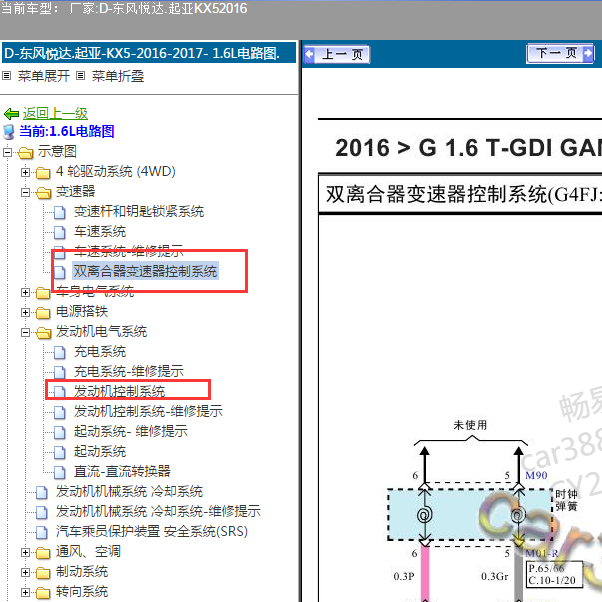Click the small icon before 菜单折叠
This screenshot has width=602, height=602.
tap(80, 76)
